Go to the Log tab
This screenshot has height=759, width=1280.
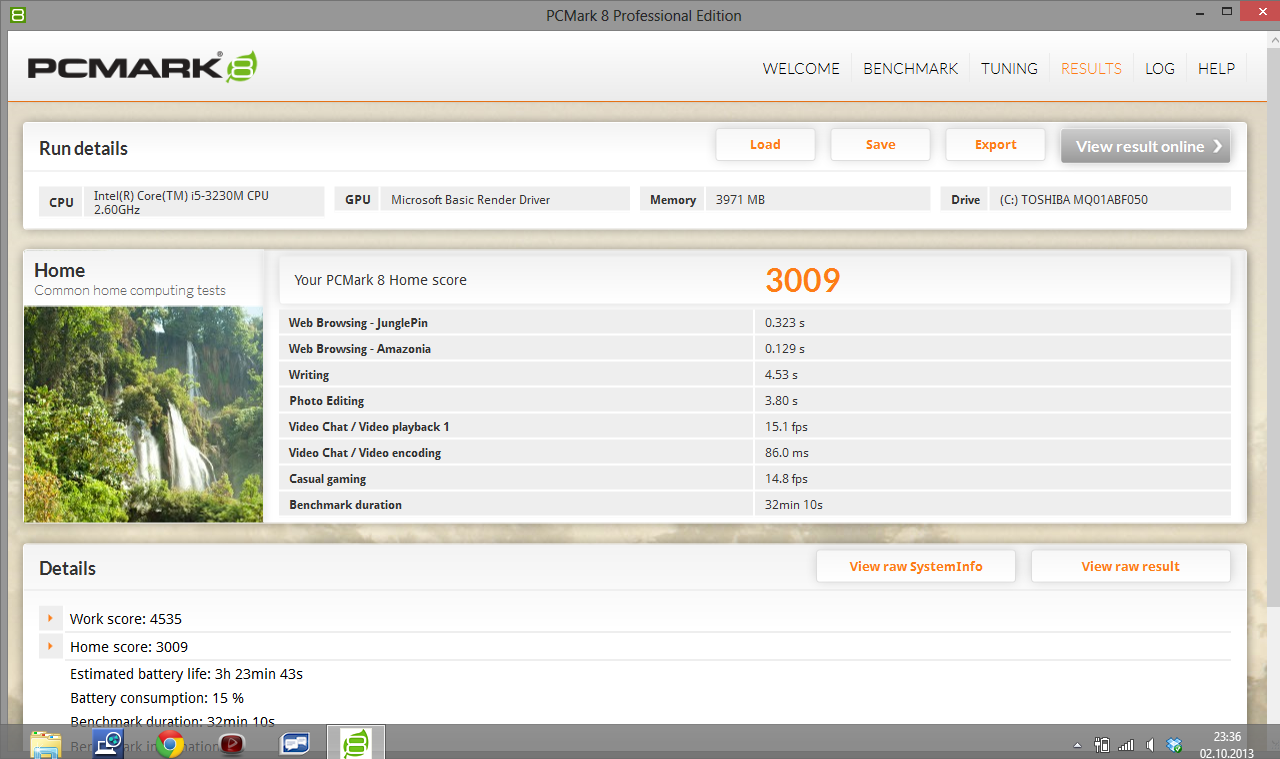click(1159, 68)
